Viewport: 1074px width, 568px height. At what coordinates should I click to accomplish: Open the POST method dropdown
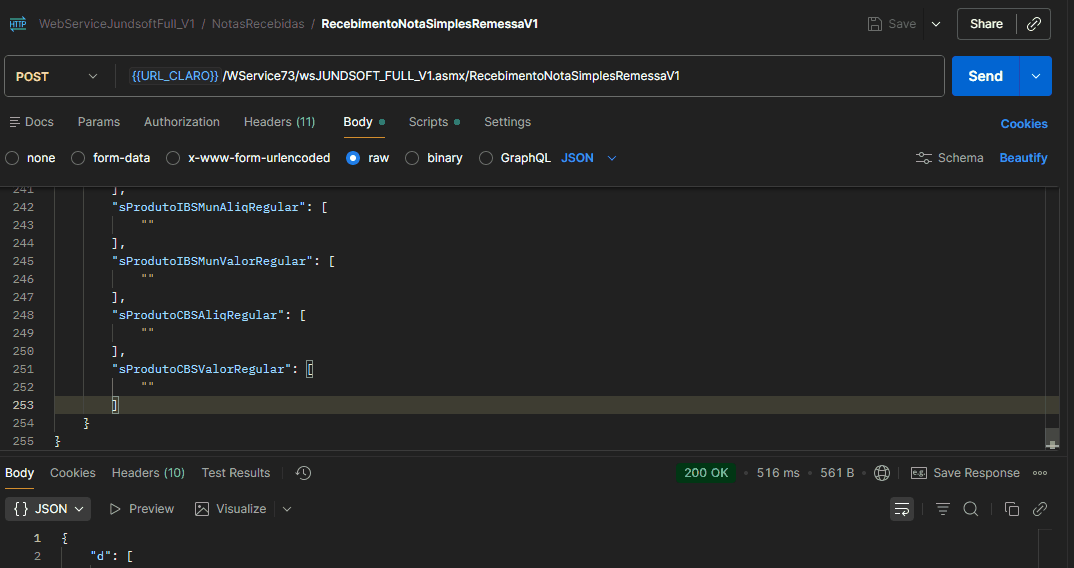(58, 76)
